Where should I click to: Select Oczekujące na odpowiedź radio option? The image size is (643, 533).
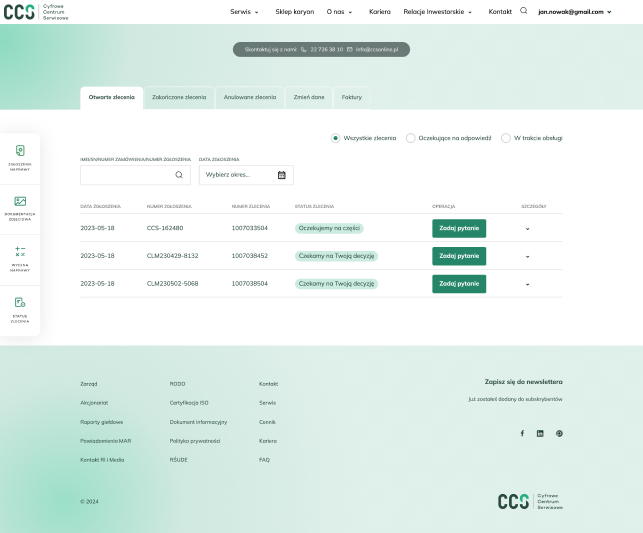pos(411,138)
